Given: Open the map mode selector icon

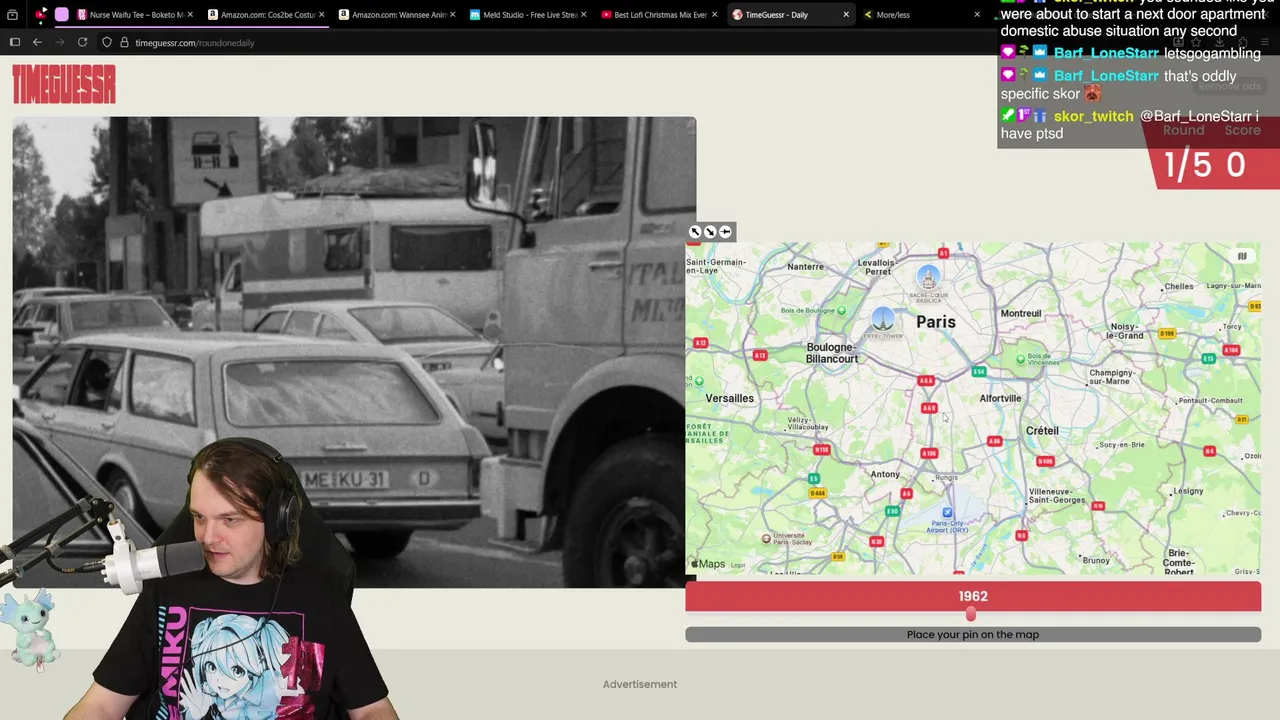Looking at the screenshot, I should coord(1242,256).
